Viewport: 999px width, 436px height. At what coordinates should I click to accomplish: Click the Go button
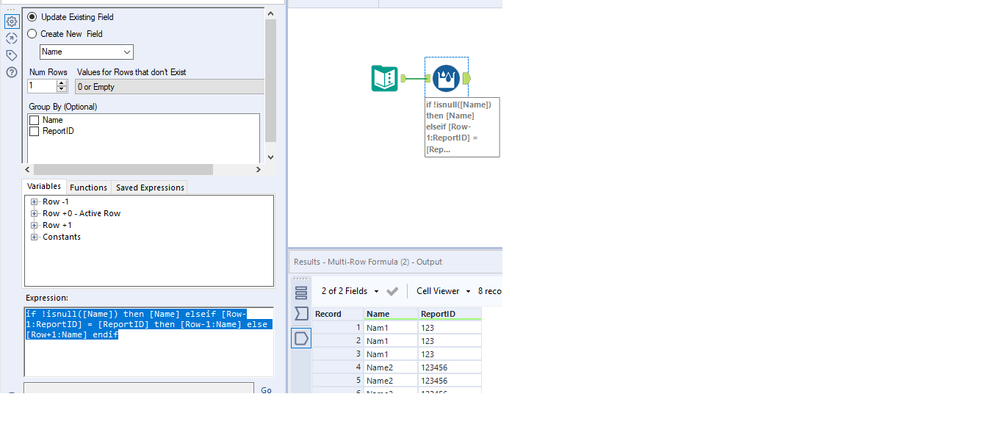click(266, 389)
